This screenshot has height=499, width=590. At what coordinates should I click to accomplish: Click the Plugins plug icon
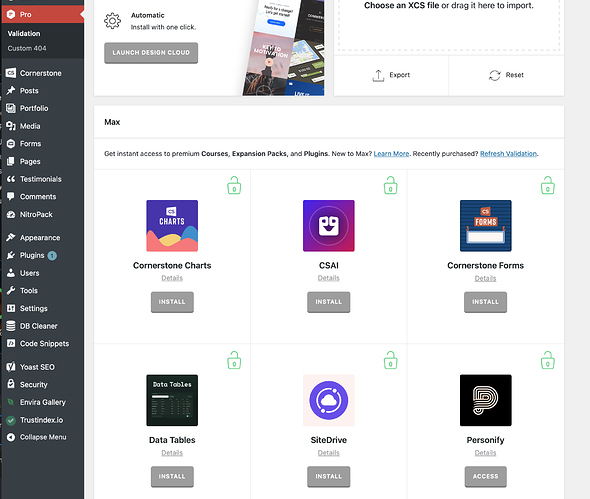click(x=11, y=255)
